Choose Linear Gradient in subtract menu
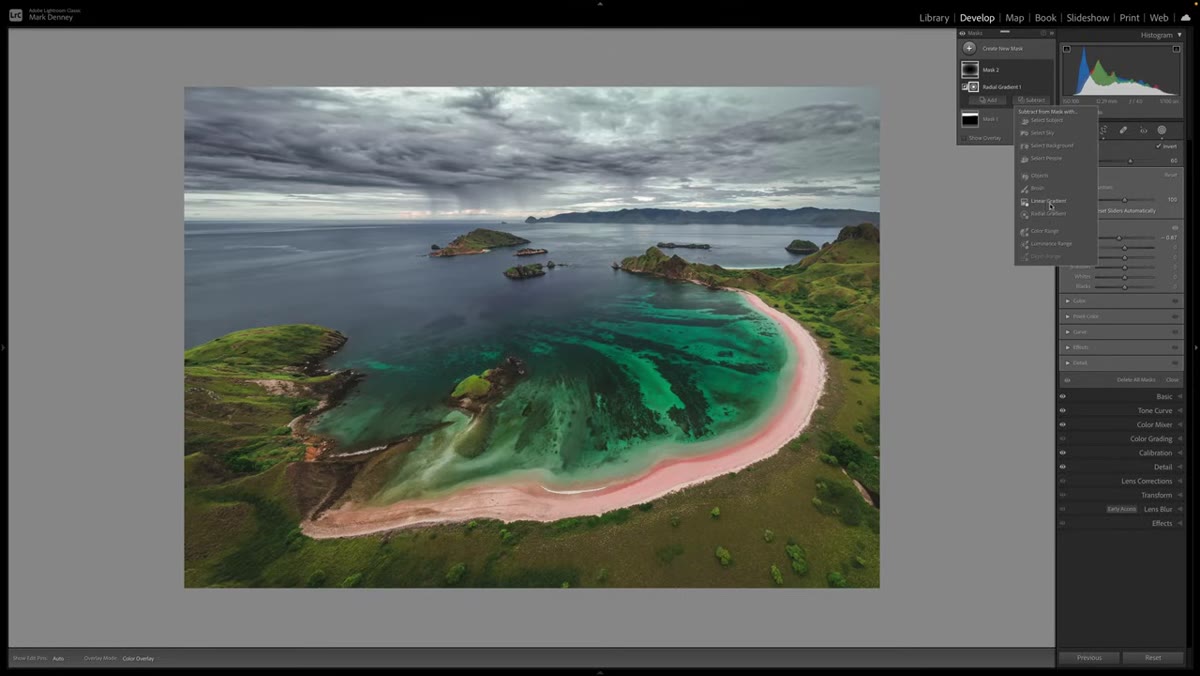The height and width of the screenshot is (676, 1200). [x=1048, y=201]
